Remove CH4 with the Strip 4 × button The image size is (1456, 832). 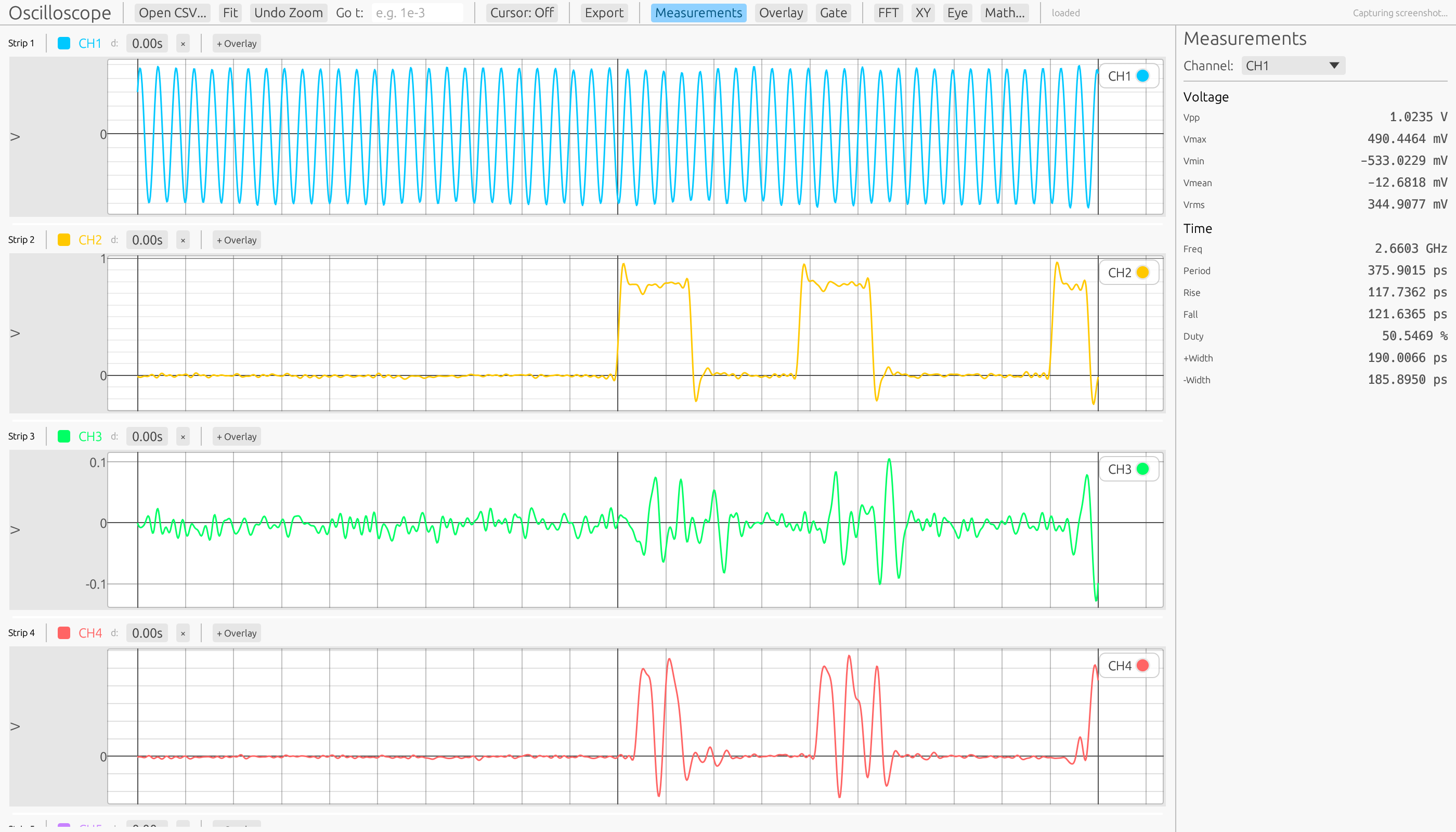pos(183,633)
